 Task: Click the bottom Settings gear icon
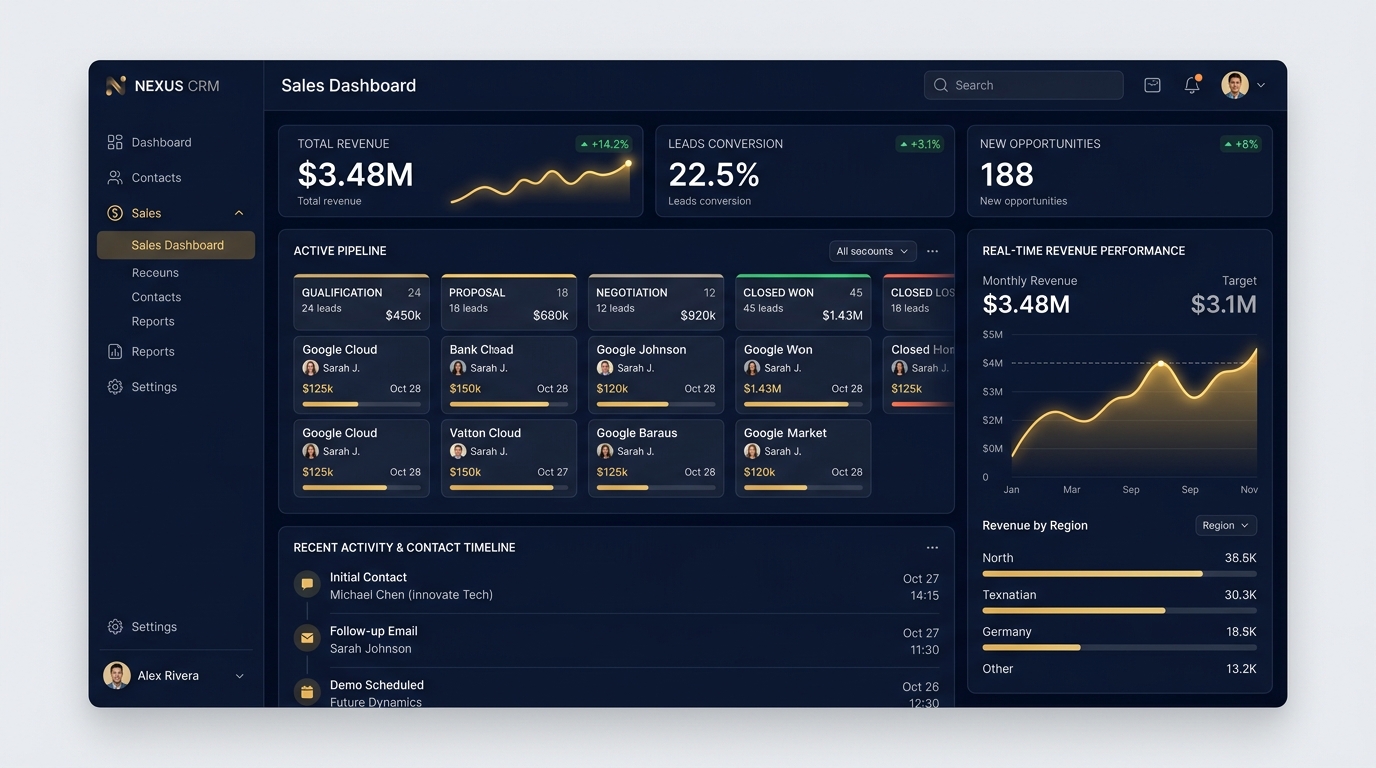115,627
